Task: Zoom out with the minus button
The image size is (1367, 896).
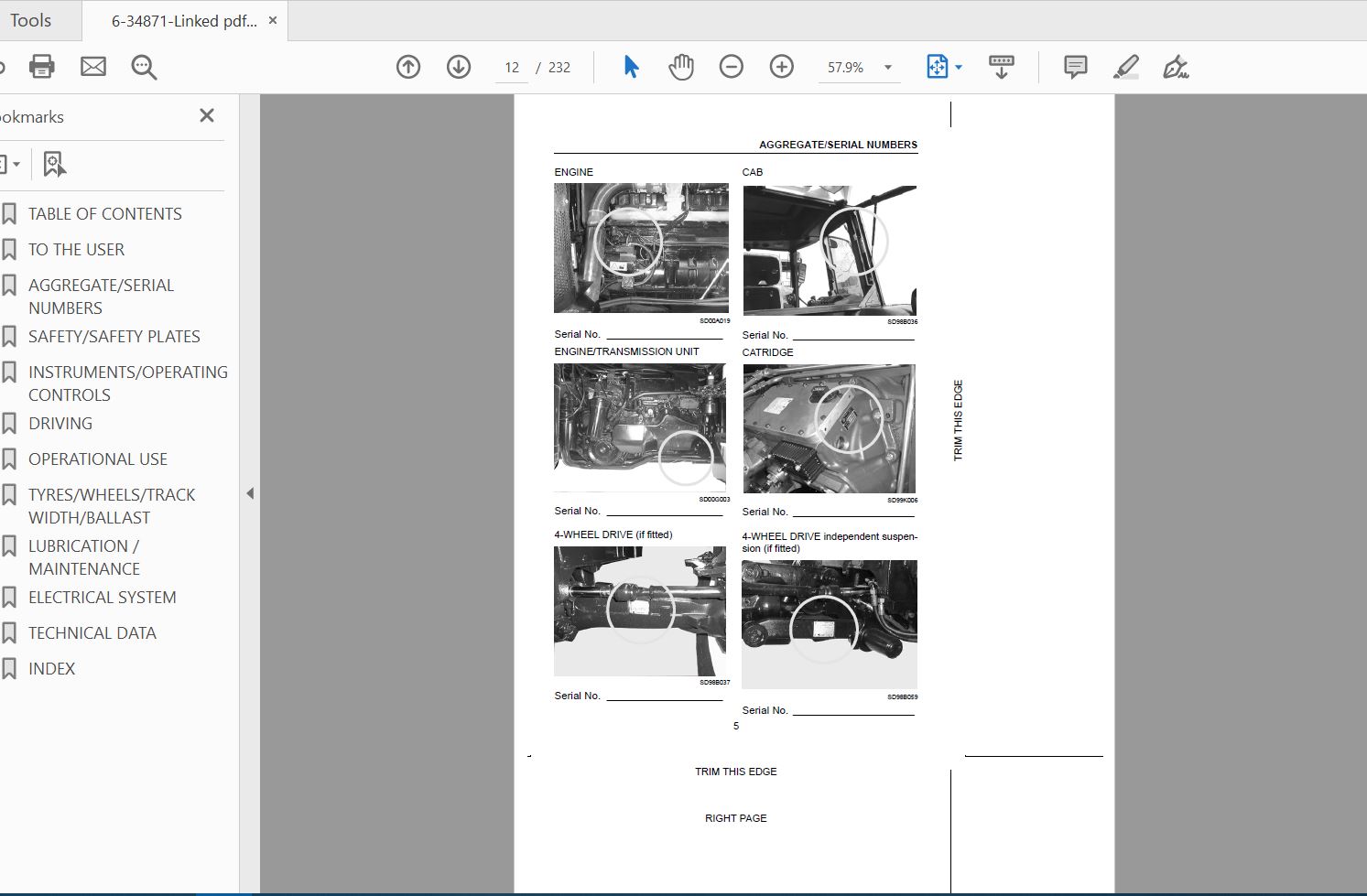Action: [x=732, y=67]
